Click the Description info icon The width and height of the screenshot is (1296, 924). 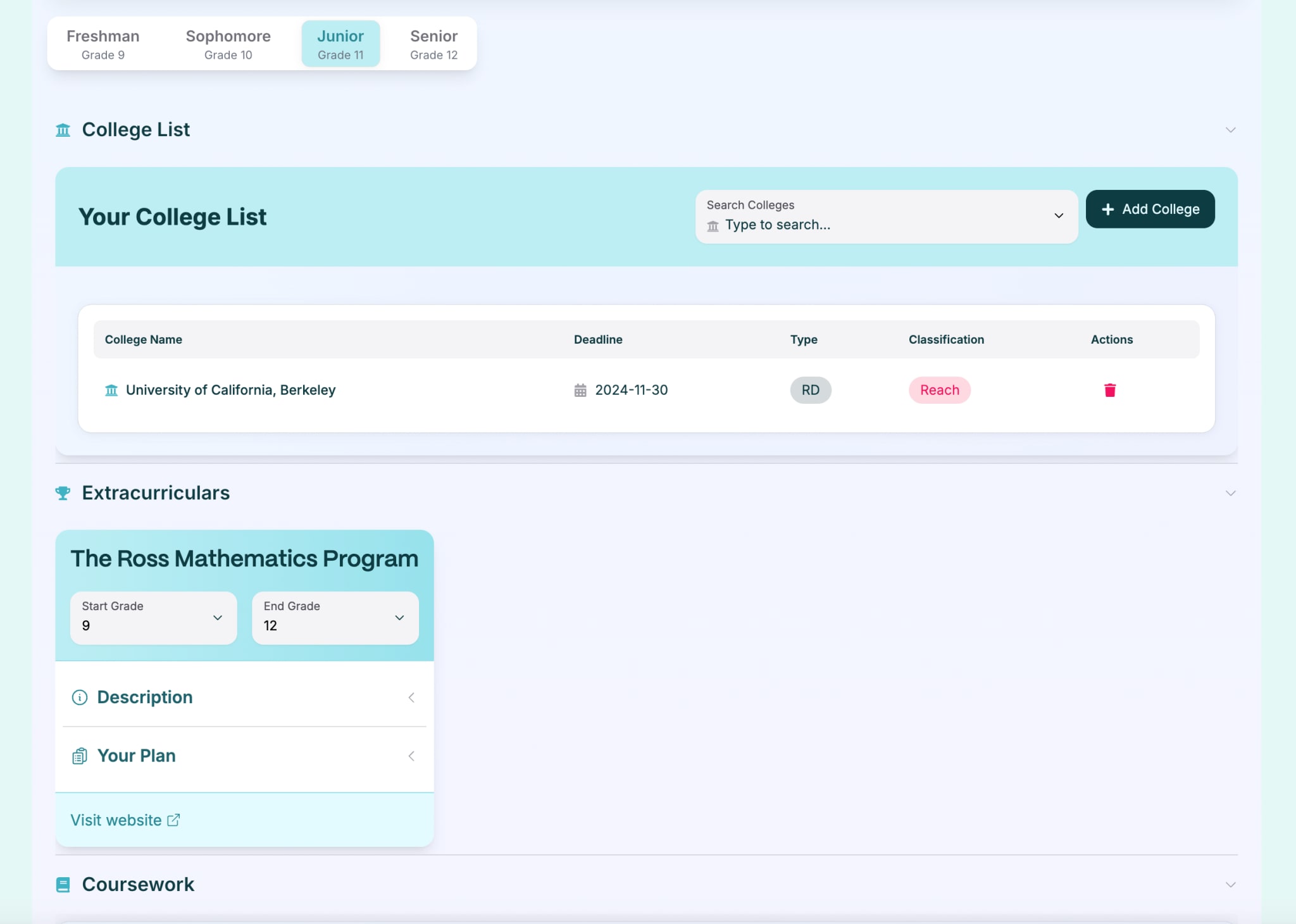(80, 697)
